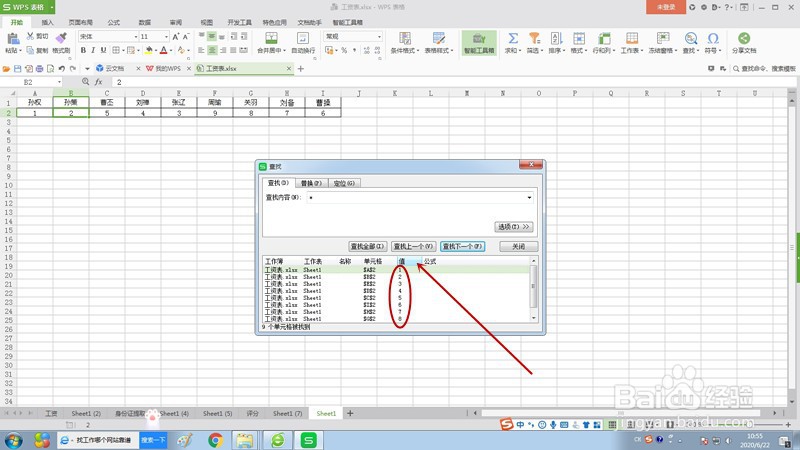This screenshot has width=800, height=450.
Task: Click the Wrap Text icon
Action: 303,38
